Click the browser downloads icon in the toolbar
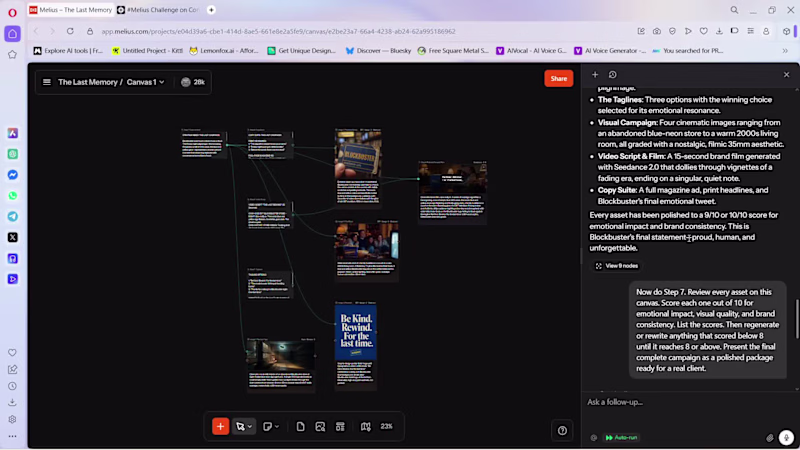 click(x=719, y=31)
